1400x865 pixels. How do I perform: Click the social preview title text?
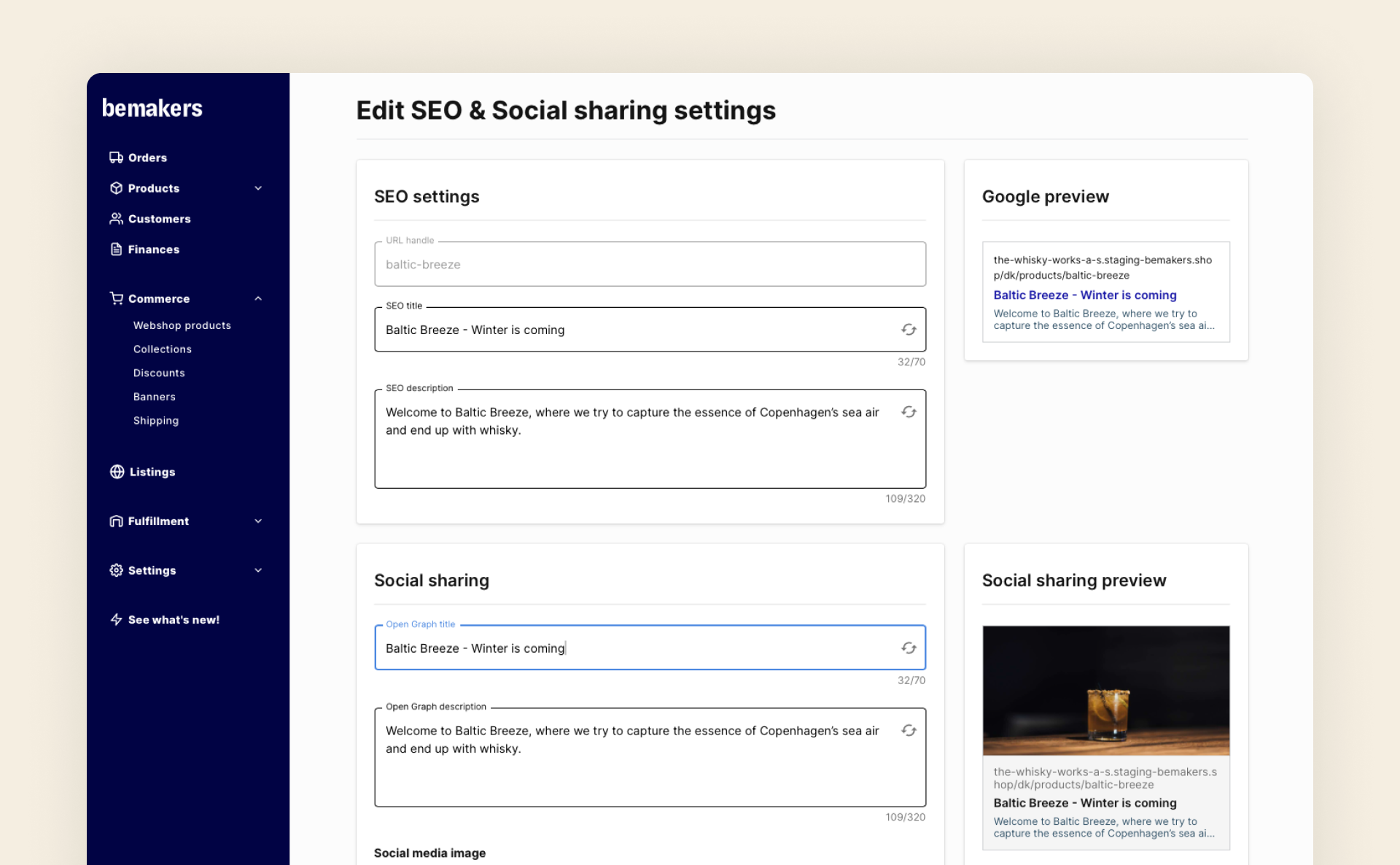pyautogui.click(x=1084, y=803)
